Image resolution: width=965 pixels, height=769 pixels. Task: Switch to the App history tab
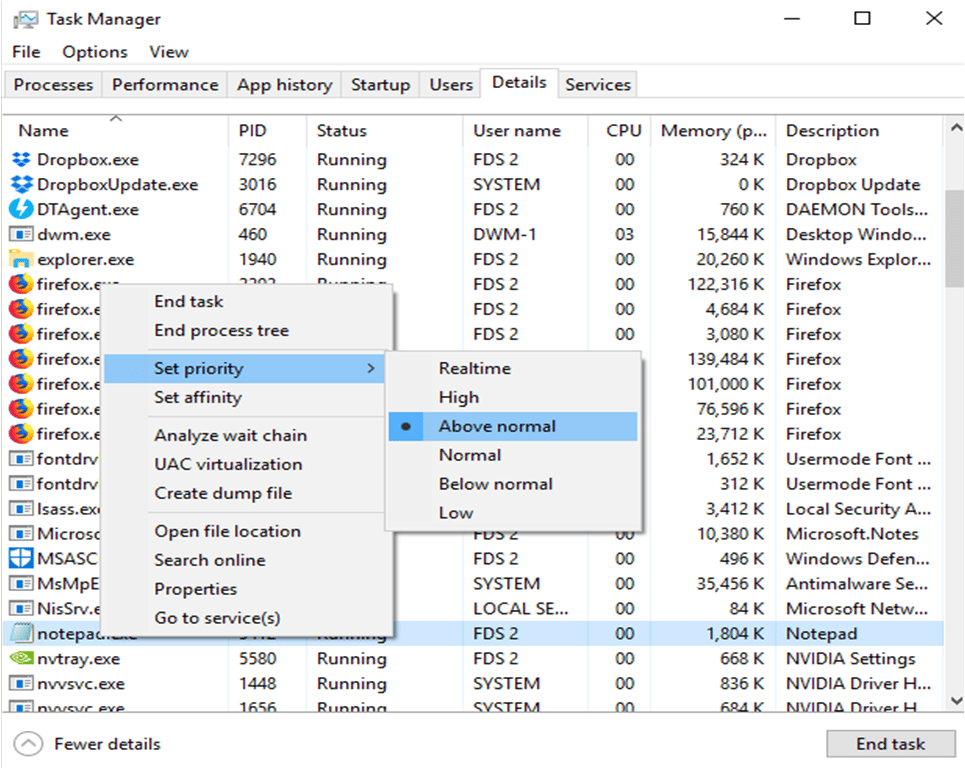pos(284,85)
